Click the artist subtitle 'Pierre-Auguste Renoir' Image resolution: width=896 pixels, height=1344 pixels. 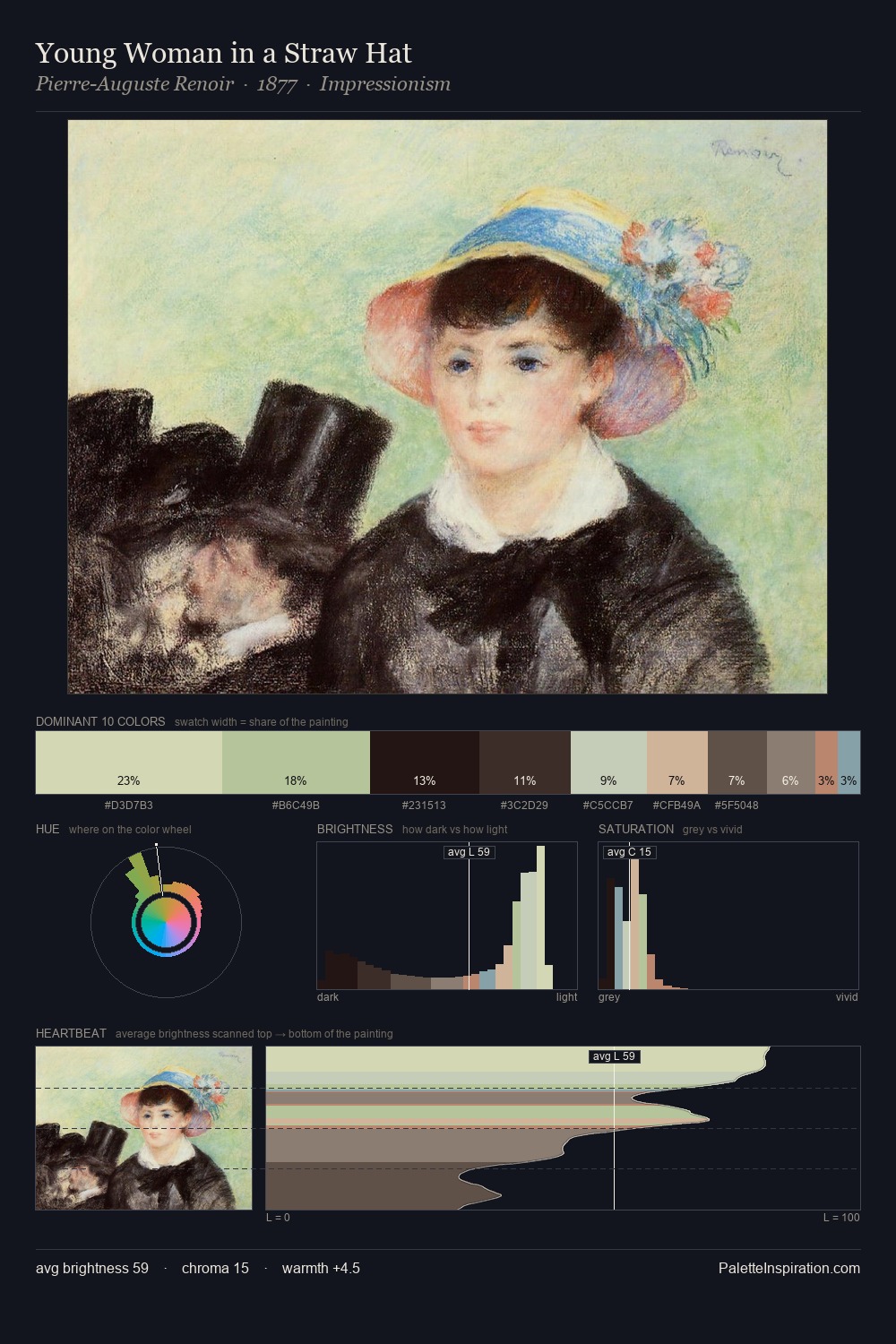point(134,84)
